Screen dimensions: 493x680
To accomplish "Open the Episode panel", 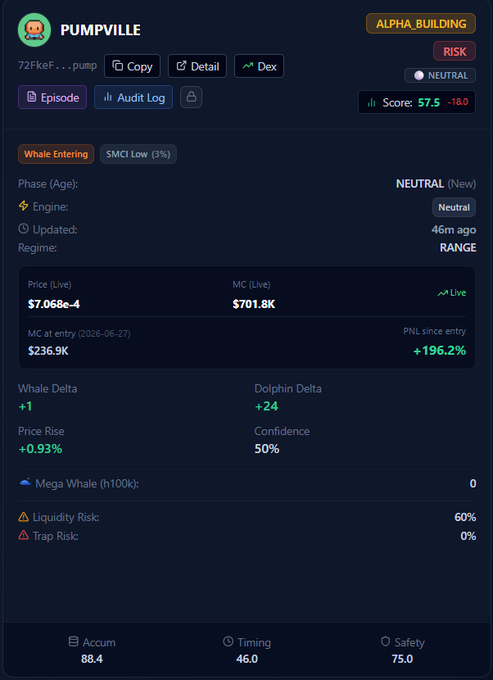I will click(x=52, y=97).
